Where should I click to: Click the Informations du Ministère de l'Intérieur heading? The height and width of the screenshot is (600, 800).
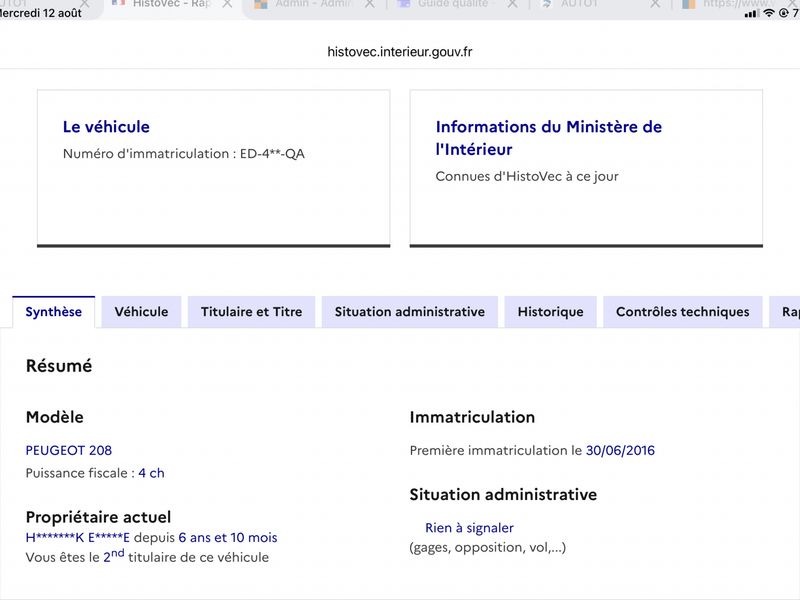(548, 138)
